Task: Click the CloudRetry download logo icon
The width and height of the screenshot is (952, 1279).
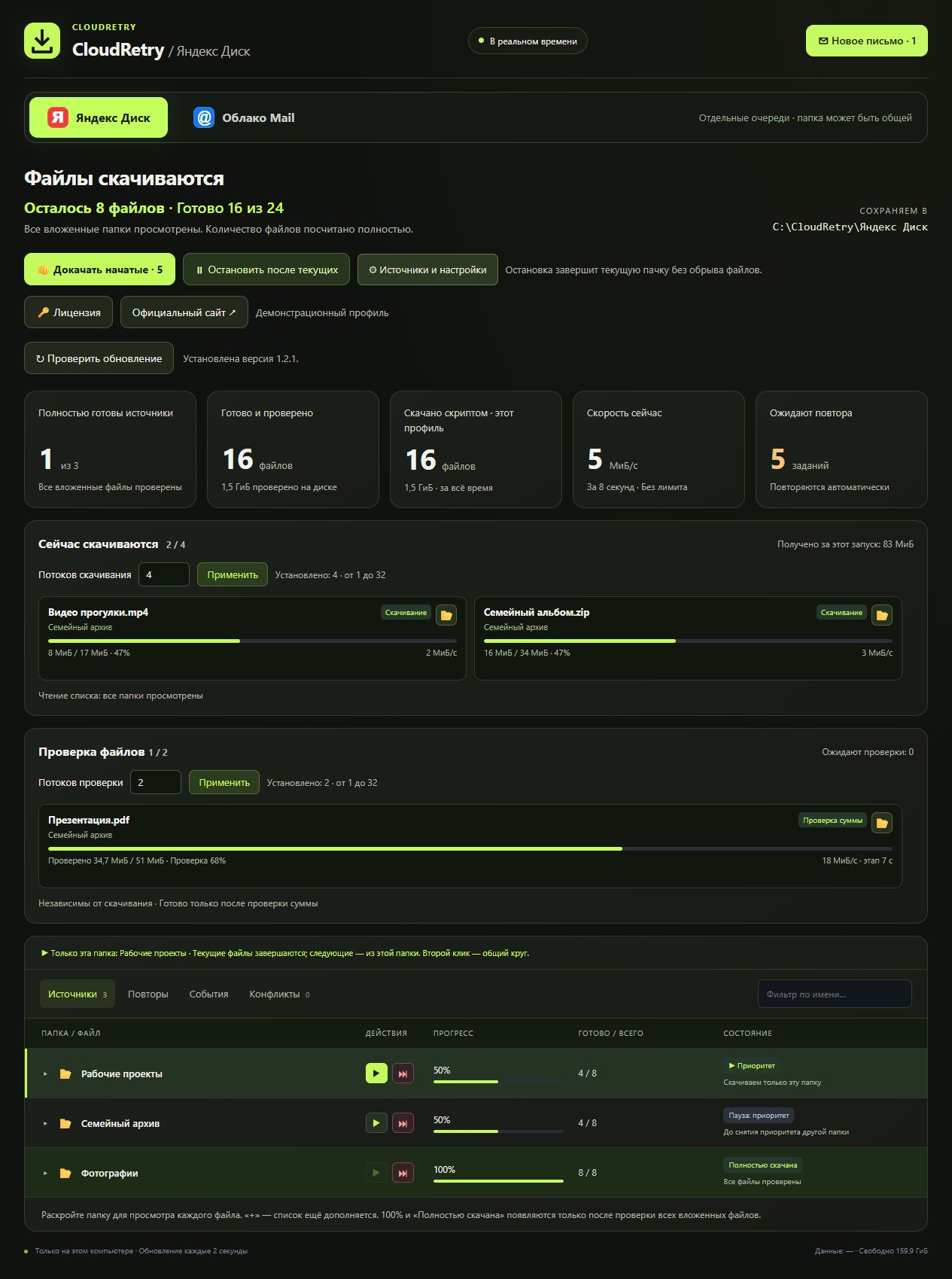Action: 42,41
